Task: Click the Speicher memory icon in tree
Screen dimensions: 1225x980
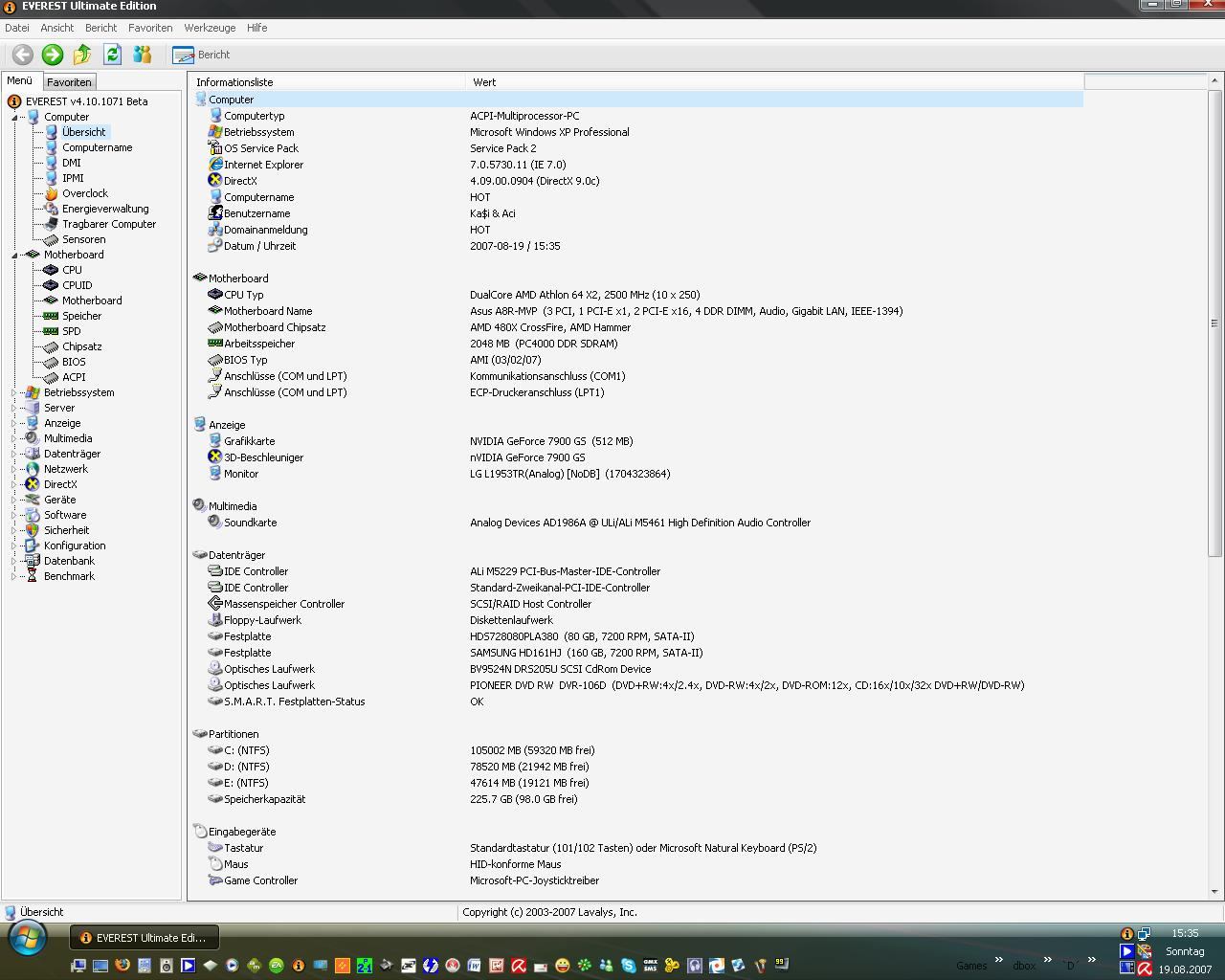Action: click(x=51, y=316)
